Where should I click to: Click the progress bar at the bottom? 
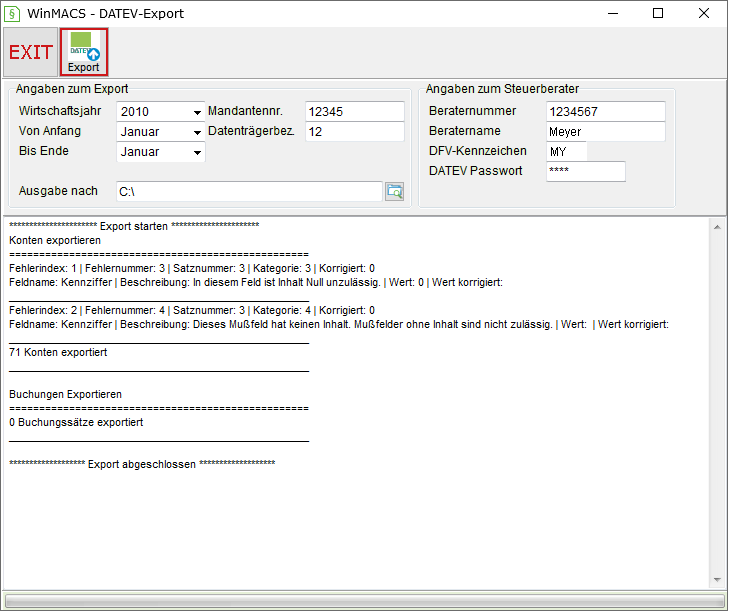click(x=364, y=601)
